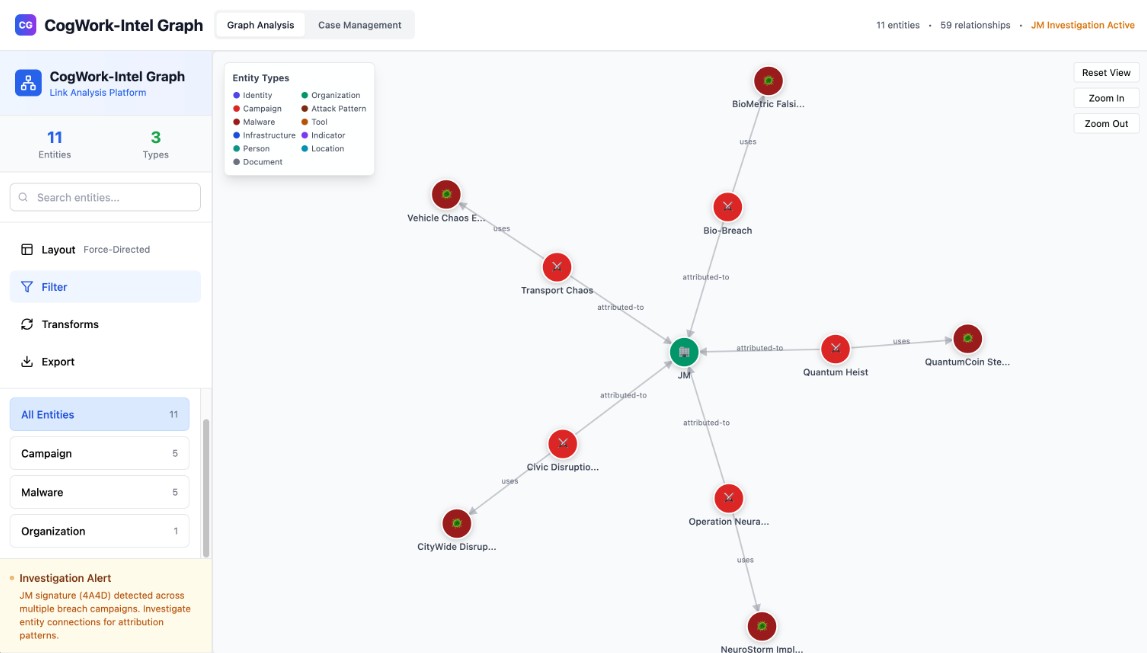The height and width of the screenshot is (653, 1147).
Task: Select the CityWide Disruption malware node
Action: 456,523
